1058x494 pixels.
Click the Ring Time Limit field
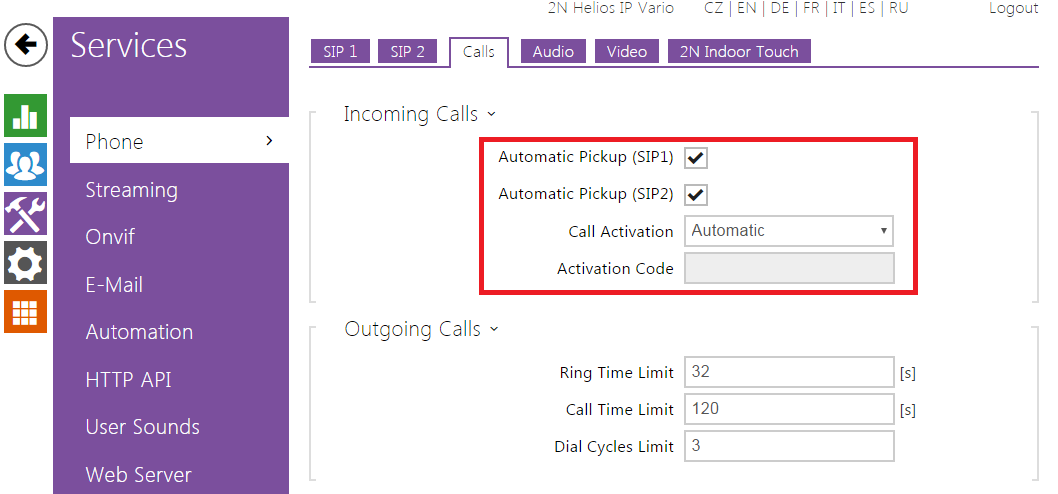788,372
